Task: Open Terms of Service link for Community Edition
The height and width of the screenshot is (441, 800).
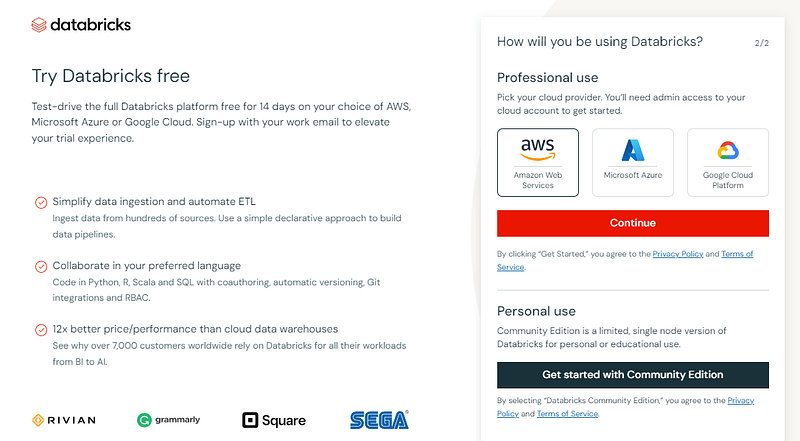Action: 567,413
